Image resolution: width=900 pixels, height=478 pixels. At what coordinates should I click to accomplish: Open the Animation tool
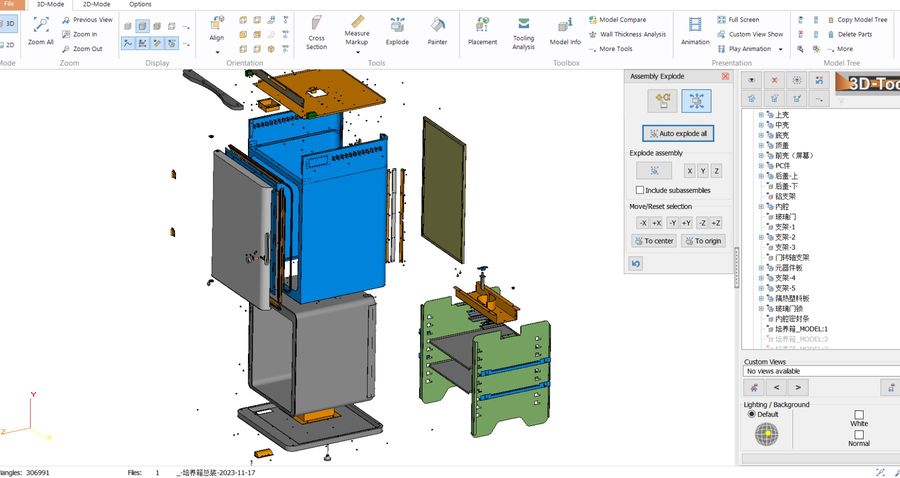[x=695, y=32]
